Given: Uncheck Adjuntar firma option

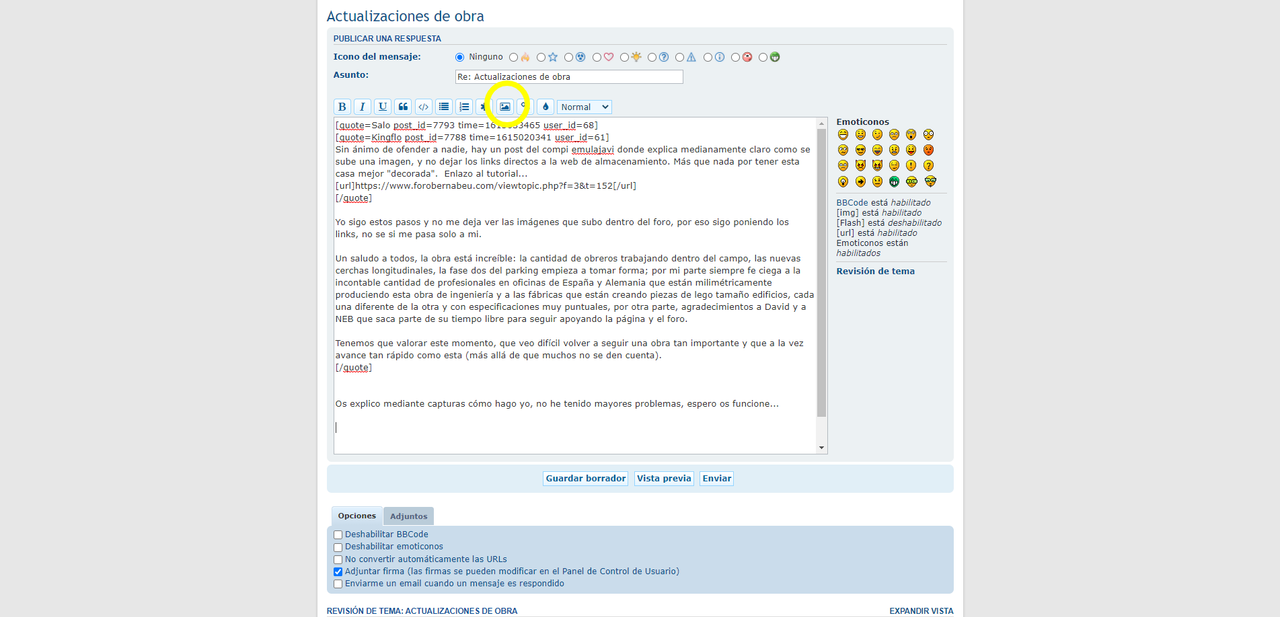Looking at the screenshot, I should pos(338,572).
